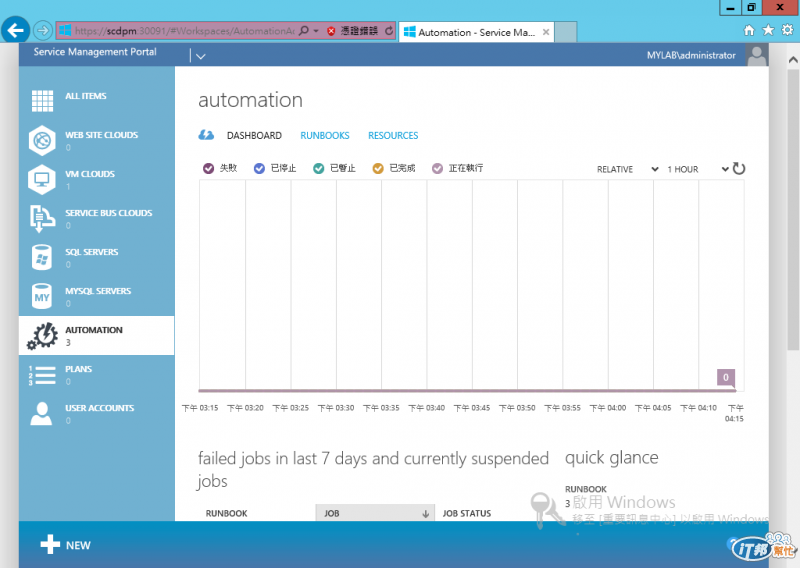Image resolution: width=800 pixels, height=568 pixels.
Task: Open the browser favorites star
Action: pos(768,30)
